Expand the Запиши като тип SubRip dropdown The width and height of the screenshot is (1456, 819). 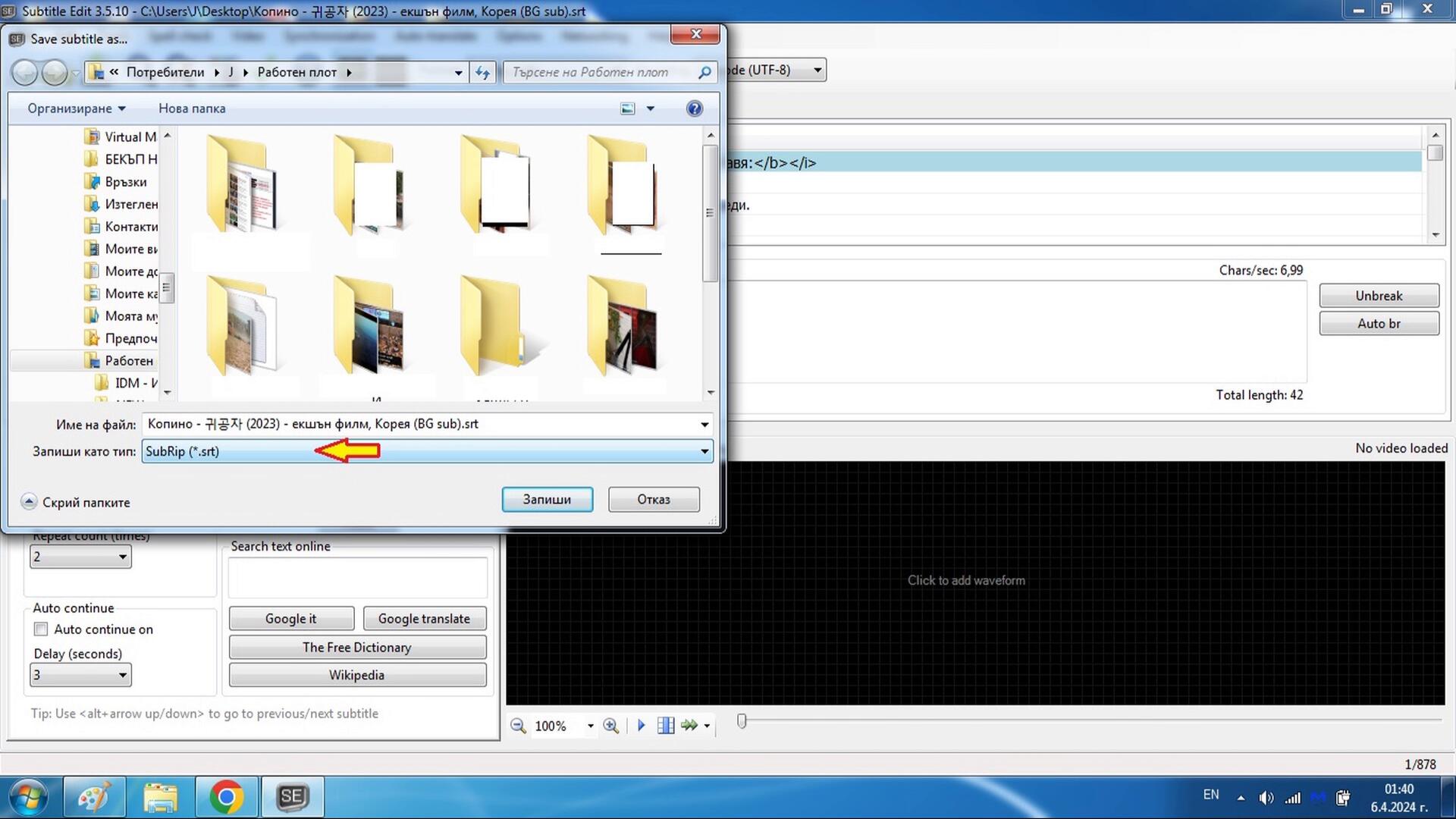[704, 451]
